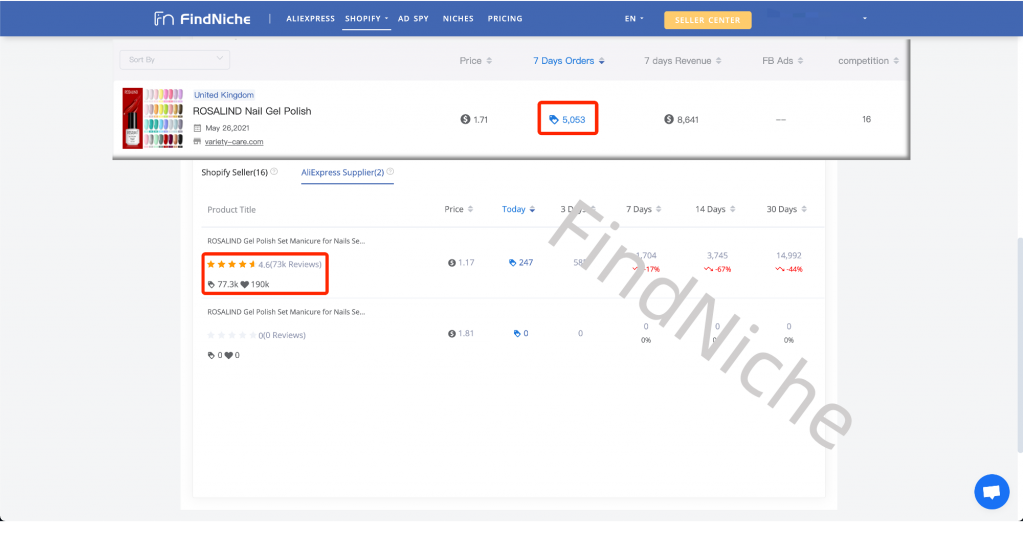This screenshot has width=1024, height=537.
Task: Open first ROSALIND Gel Polish Set supplier listing
Action: pos(286,241)
